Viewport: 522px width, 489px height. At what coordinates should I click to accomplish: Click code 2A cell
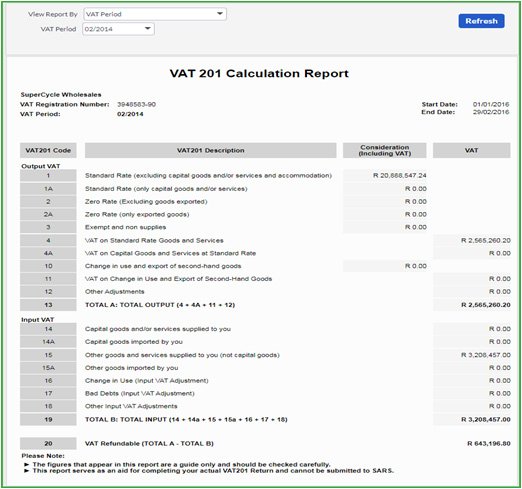coord(48,214)
